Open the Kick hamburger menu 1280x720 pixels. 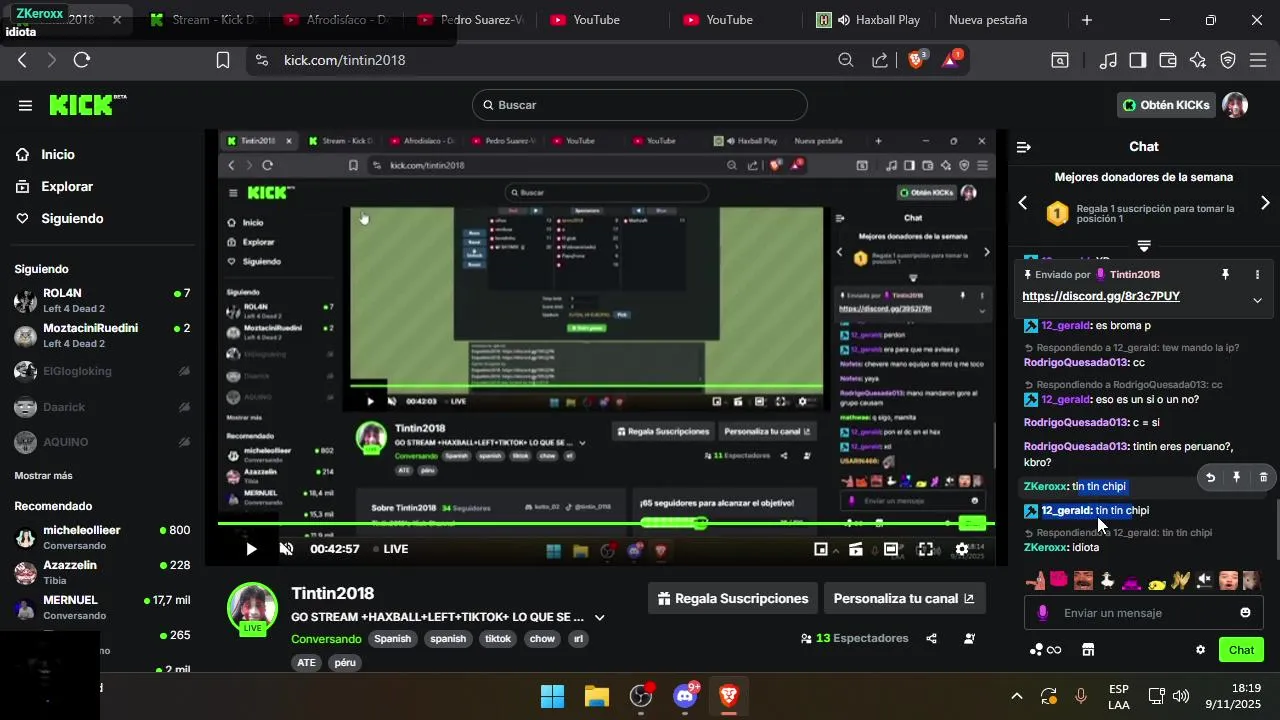tap(25, 105)
